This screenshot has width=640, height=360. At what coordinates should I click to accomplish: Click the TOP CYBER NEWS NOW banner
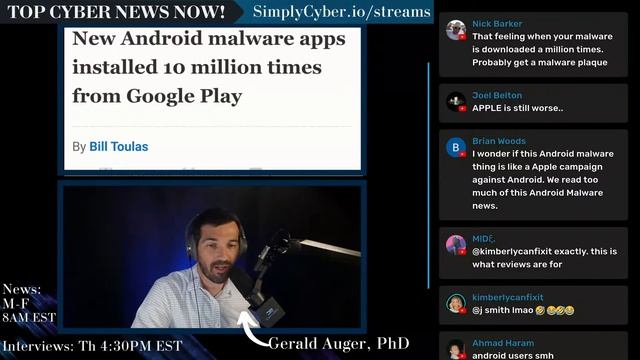[x=116, y=11]
